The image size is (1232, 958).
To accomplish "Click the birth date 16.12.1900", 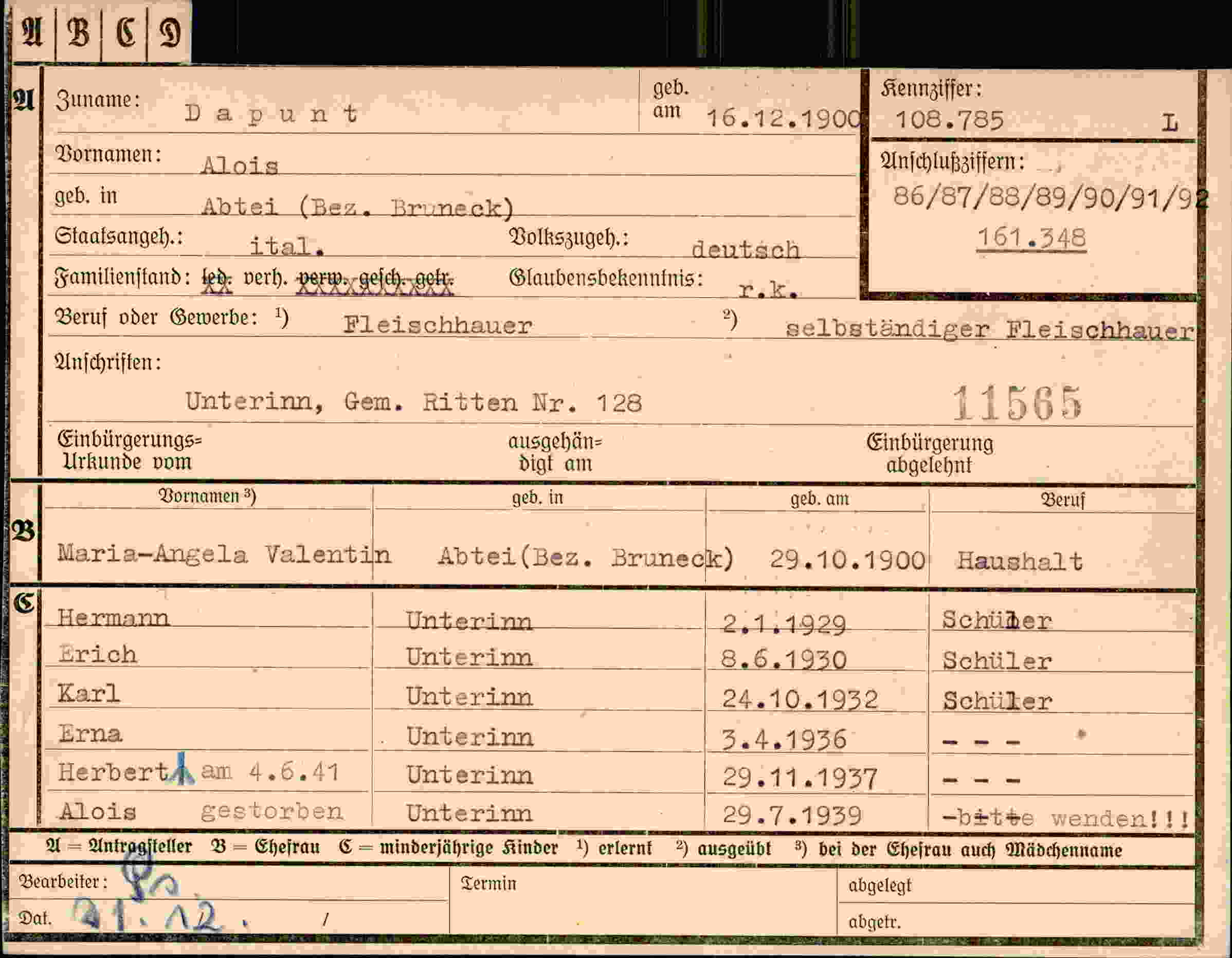I will (784, 118).
